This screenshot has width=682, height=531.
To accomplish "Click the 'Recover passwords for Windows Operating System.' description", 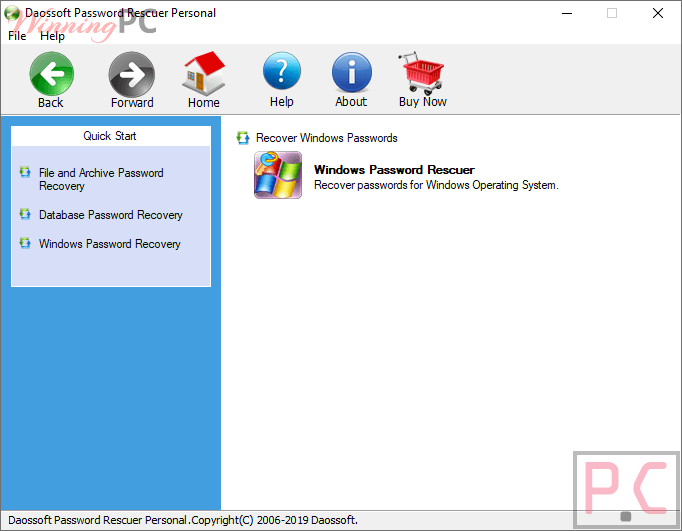I will click(436, 185).
